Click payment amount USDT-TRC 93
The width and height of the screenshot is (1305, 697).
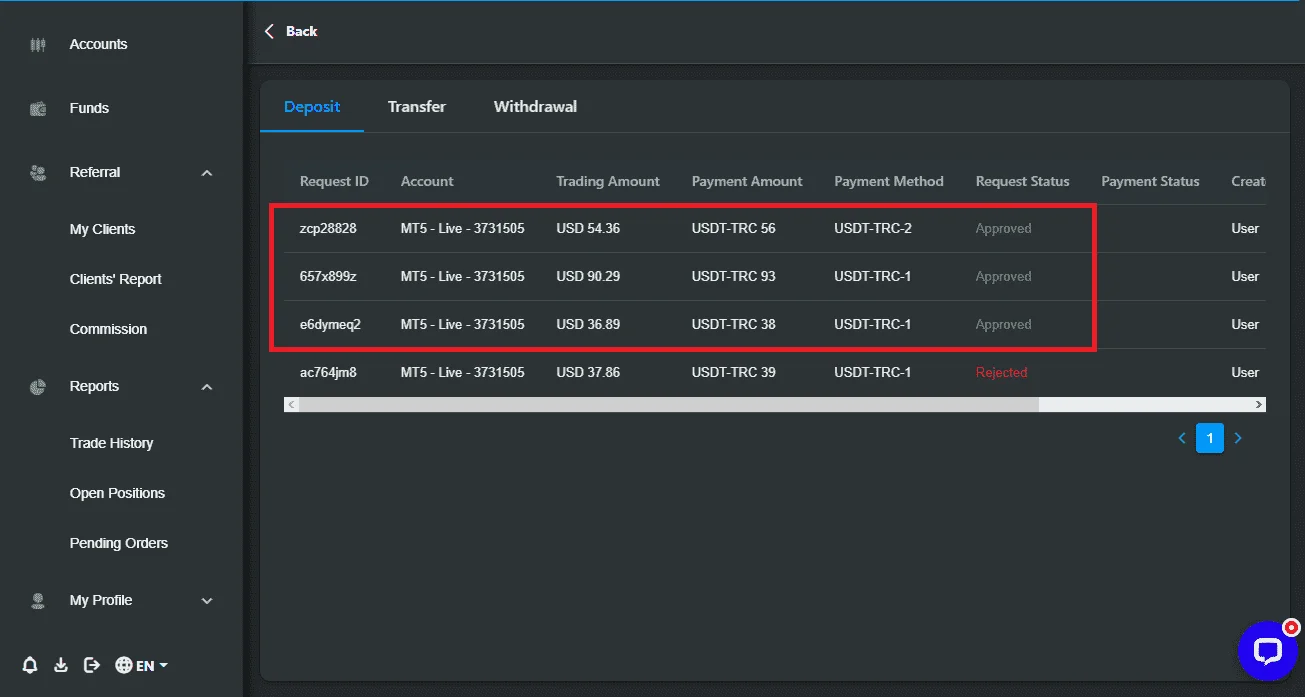click(734, 277)
